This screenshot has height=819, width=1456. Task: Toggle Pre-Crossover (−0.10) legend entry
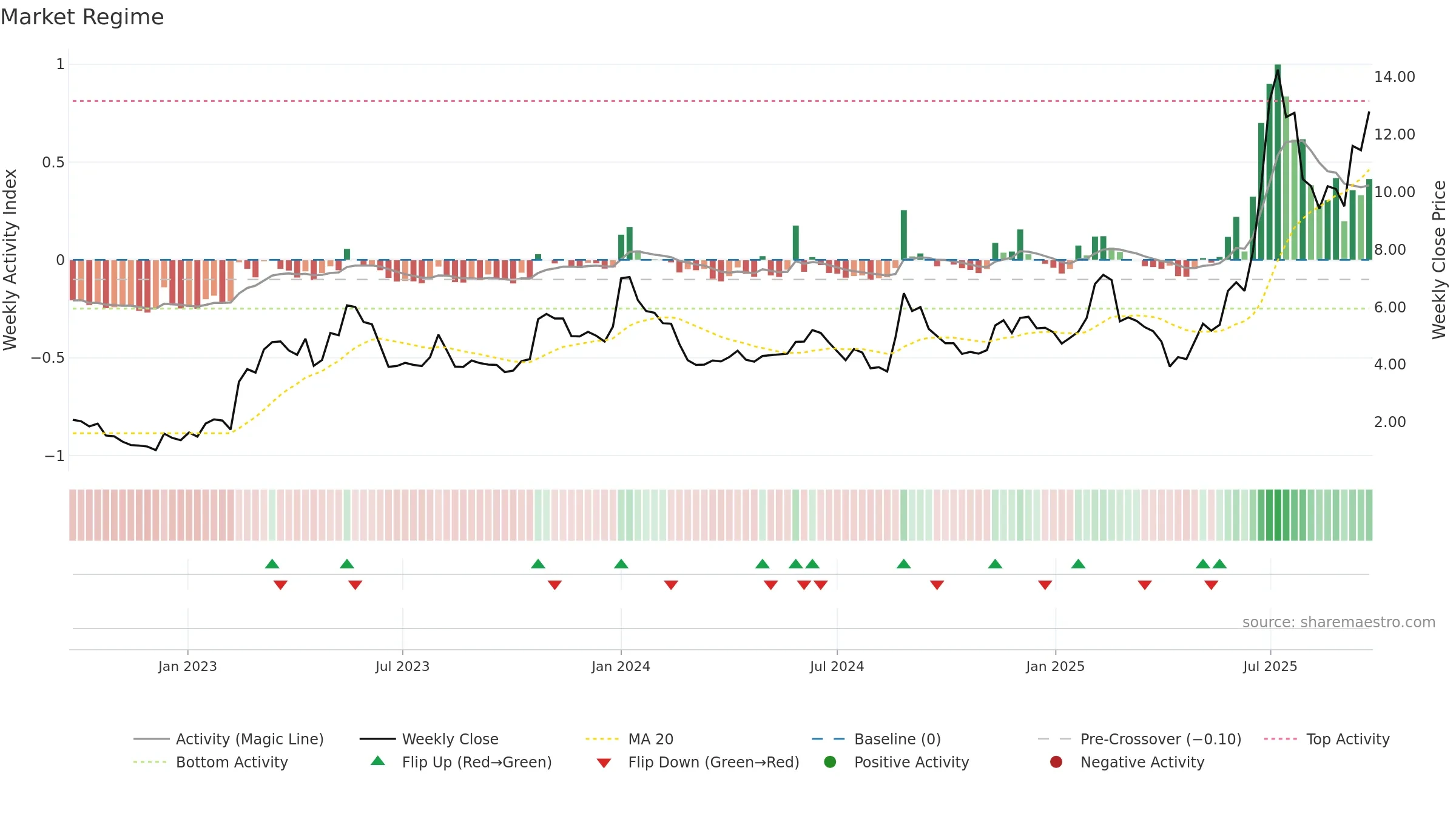click(x=1139, y=739)
